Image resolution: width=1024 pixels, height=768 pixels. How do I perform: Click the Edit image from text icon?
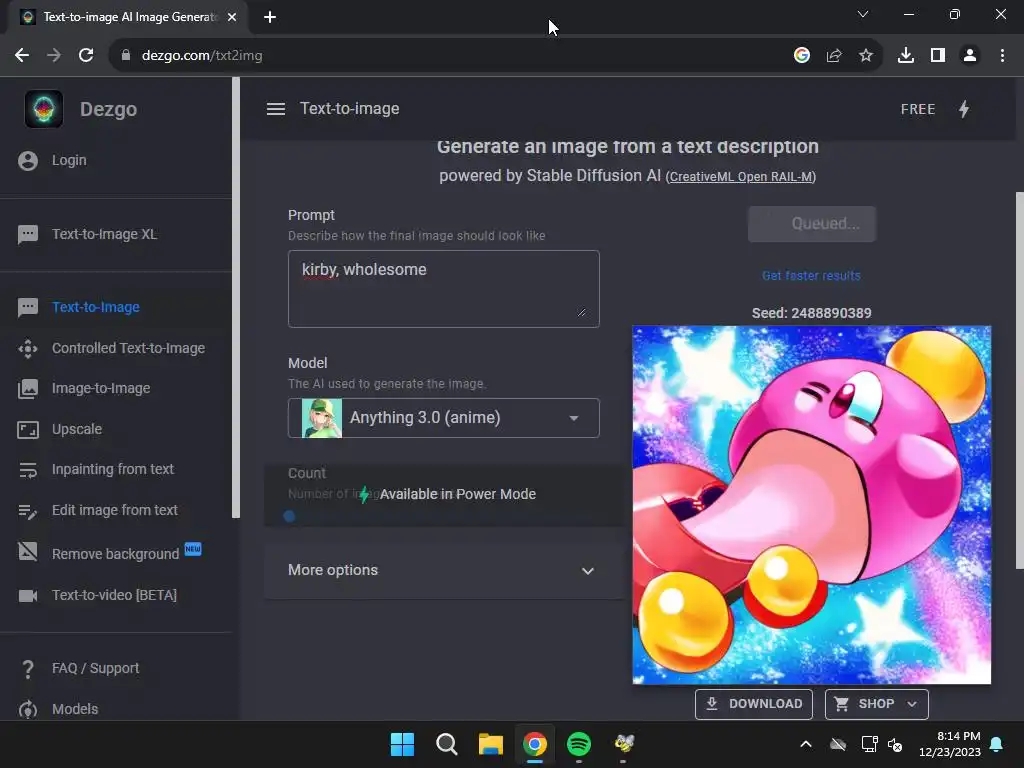click(x=28, y=511)
